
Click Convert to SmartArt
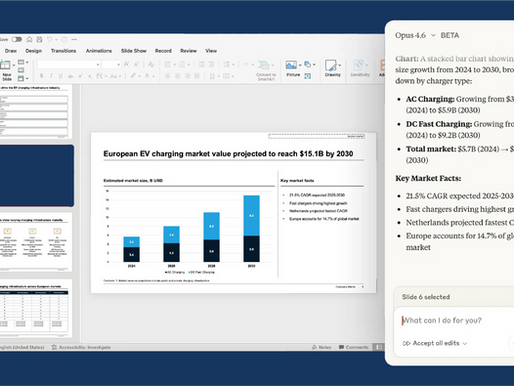point(266,71)
